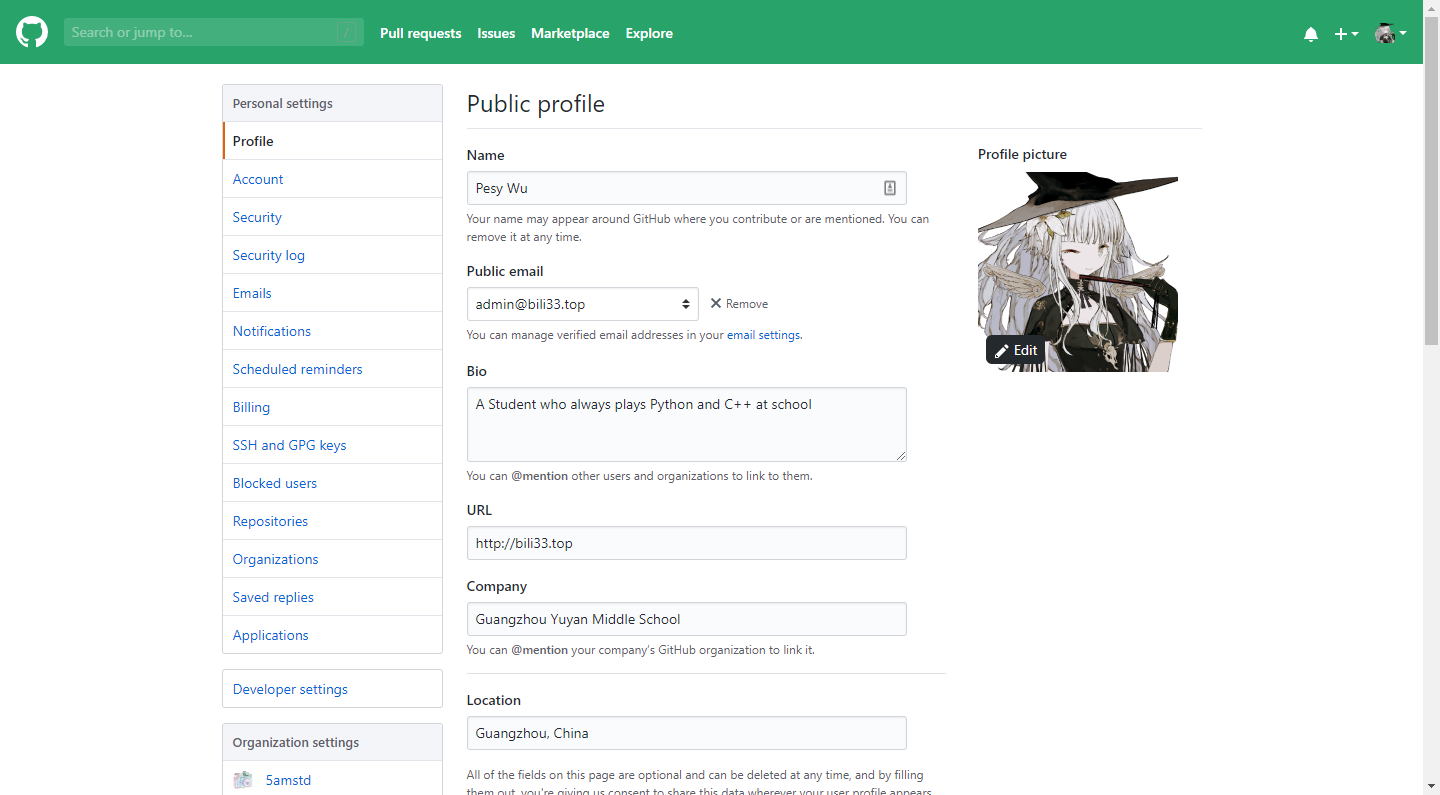Viewport: 1440px width, 795px height.
Task: Click the 5amstd organization avatar
Action: point(242,779)
